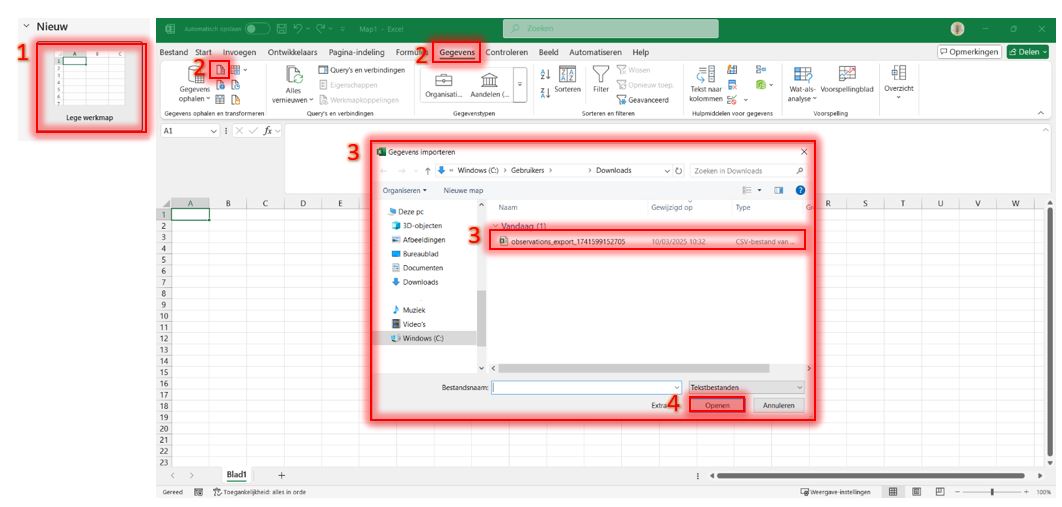The image size is (1062, 507).
Task: Open the Wat-als-analyse dropdown
Action: 803,85
